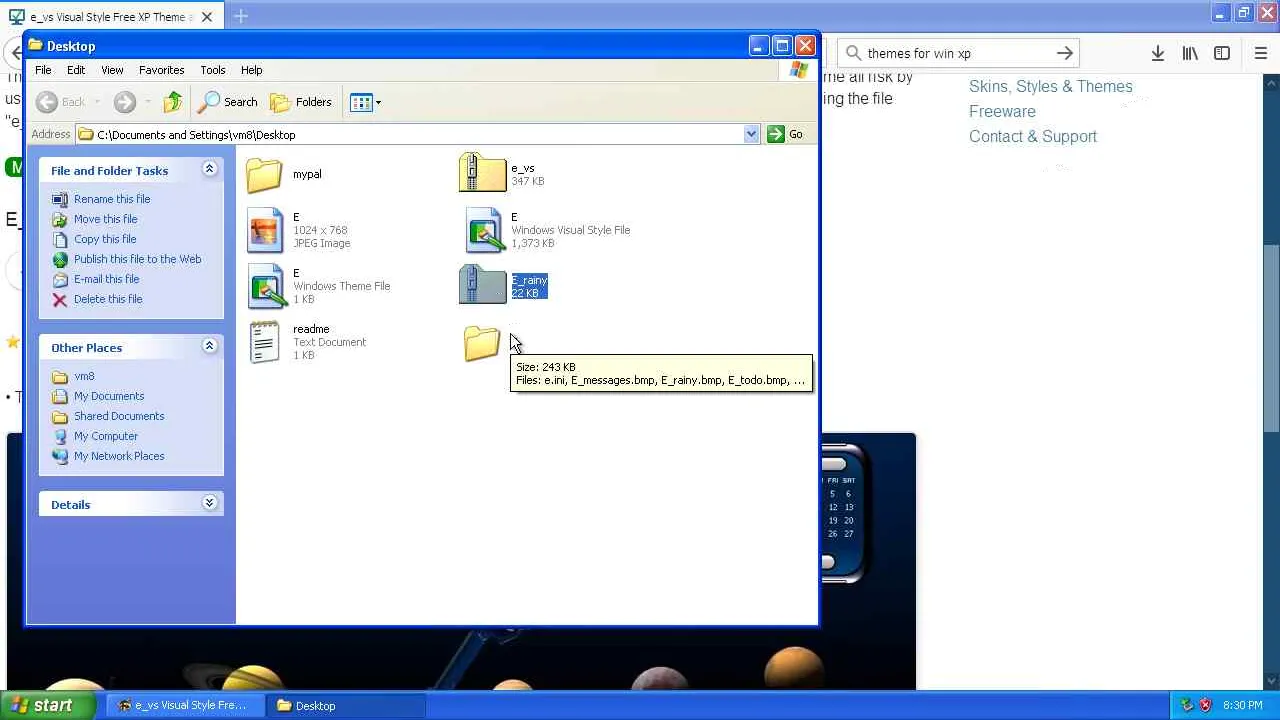Open the browser Library icon

tap(1190, 54)
